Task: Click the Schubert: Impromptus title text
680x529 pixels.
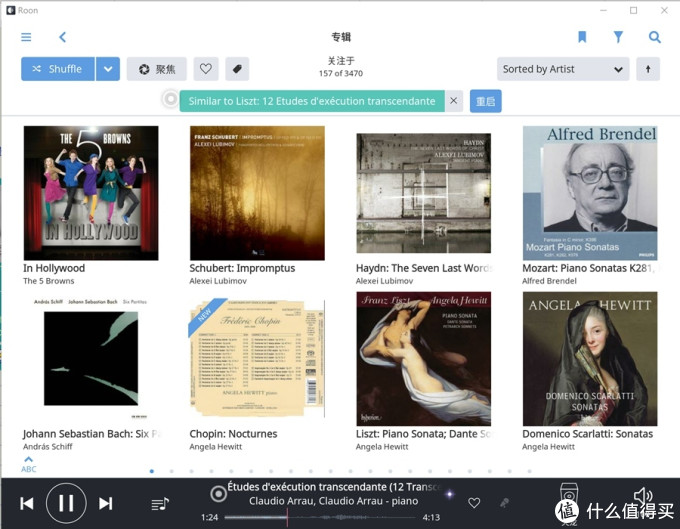Action: [x=242, y=268]
